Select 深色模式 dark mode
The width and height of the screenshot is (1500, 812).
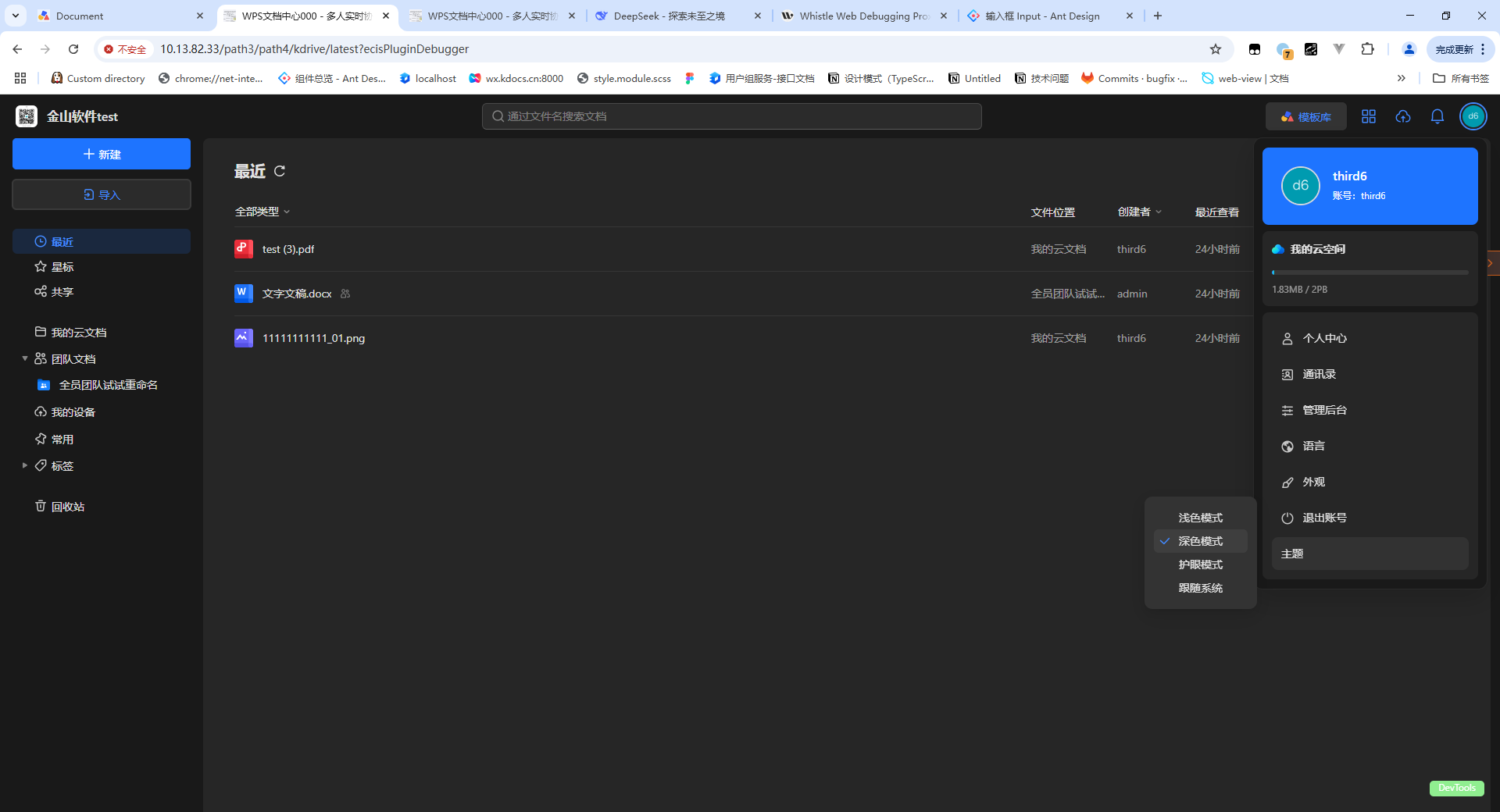(x=1201, y=541)
